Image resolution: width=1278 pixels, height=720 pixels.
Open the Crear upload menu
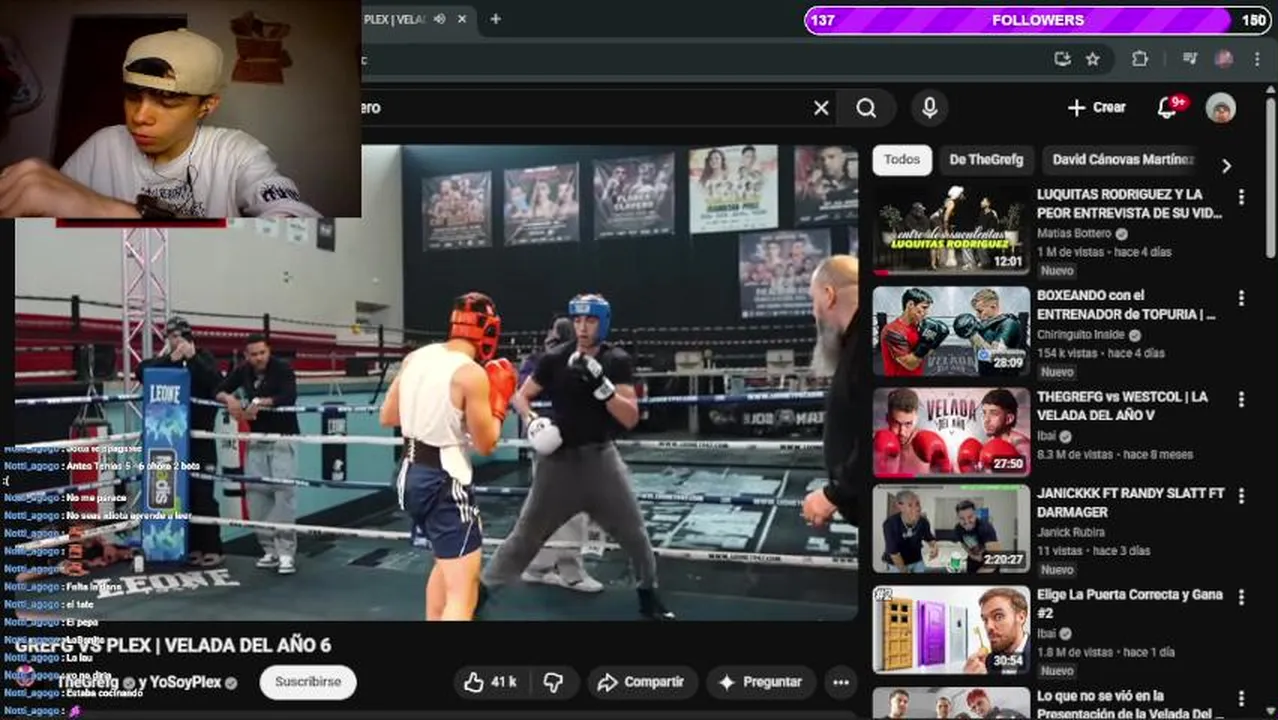coord(1096,107)
